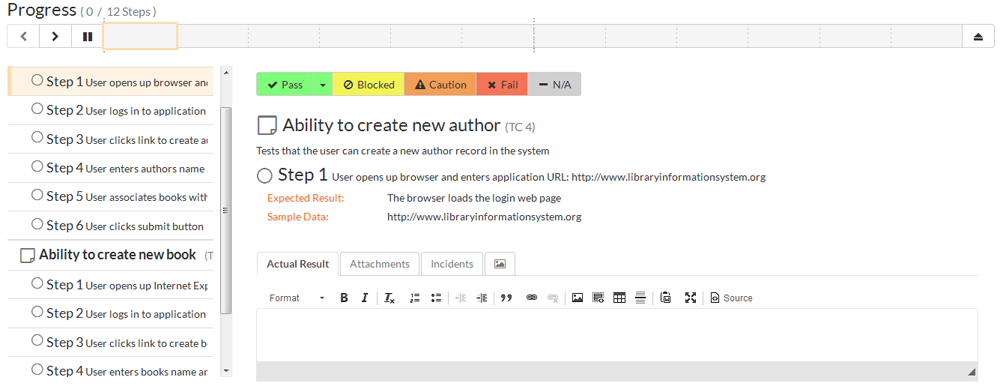The width and height of the screenshot is (1000, 392).
Task: Insert a table in the editor
Action: [619, 298]
